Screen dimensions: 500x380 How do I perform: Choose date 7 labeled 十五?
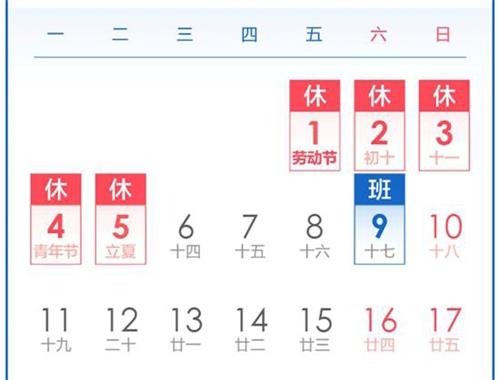point(250,236)
